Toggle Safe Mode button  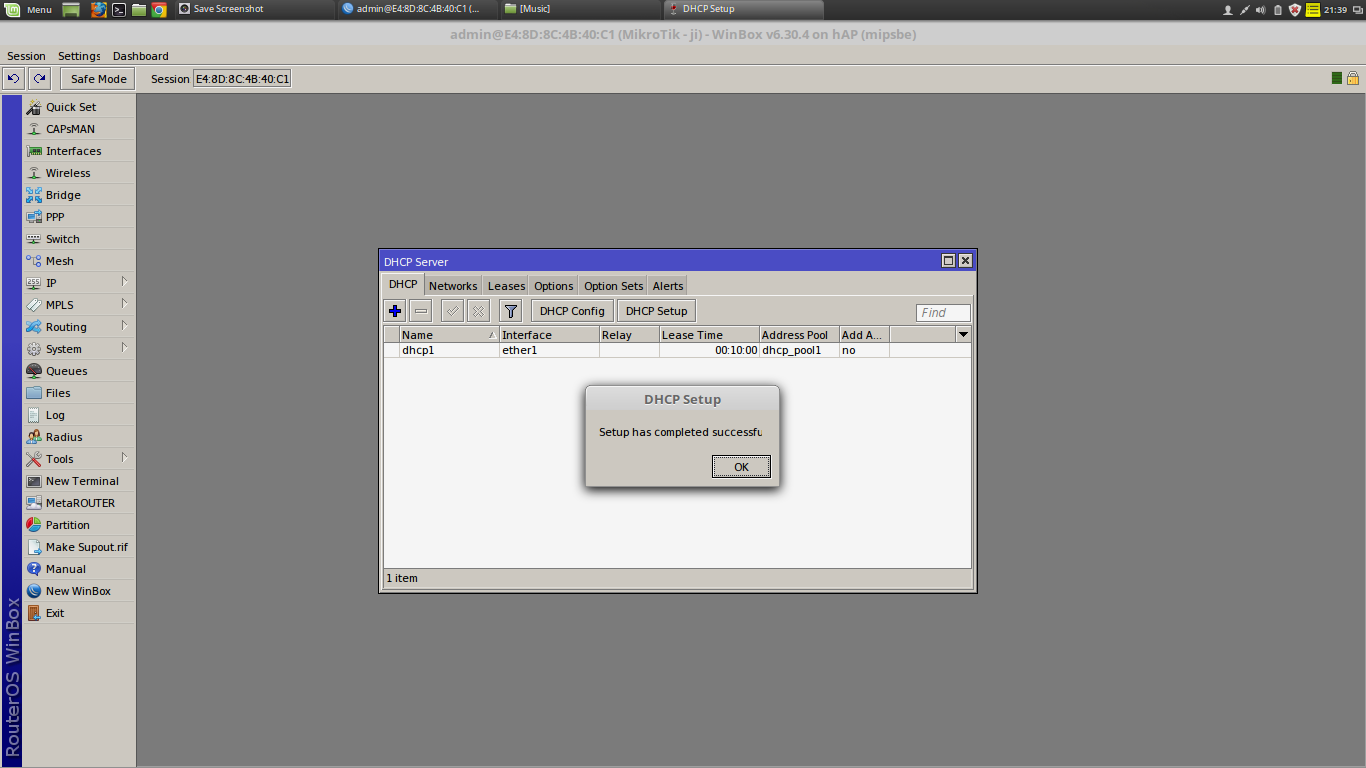pos(98,78)
